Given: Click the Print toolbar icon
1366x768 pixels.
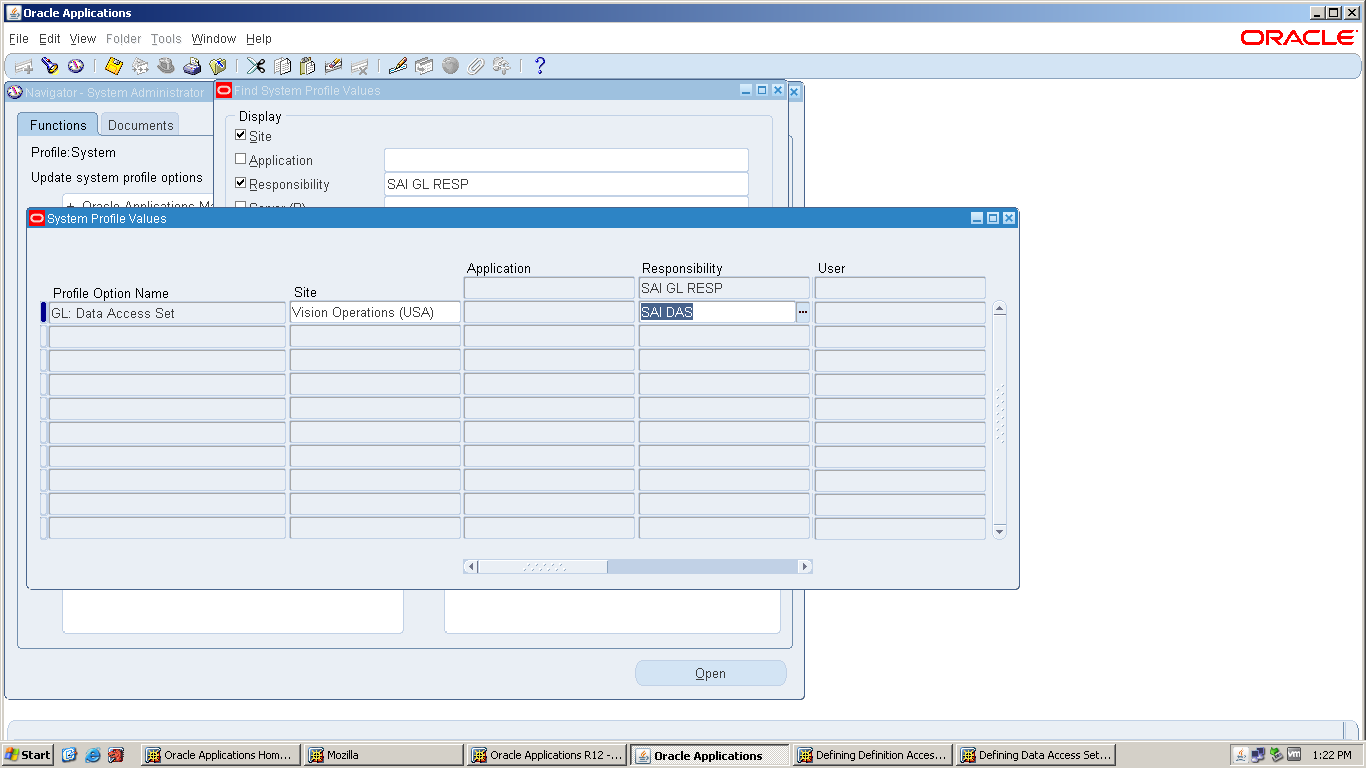Looking at the screenshot, I should [191, 66].
